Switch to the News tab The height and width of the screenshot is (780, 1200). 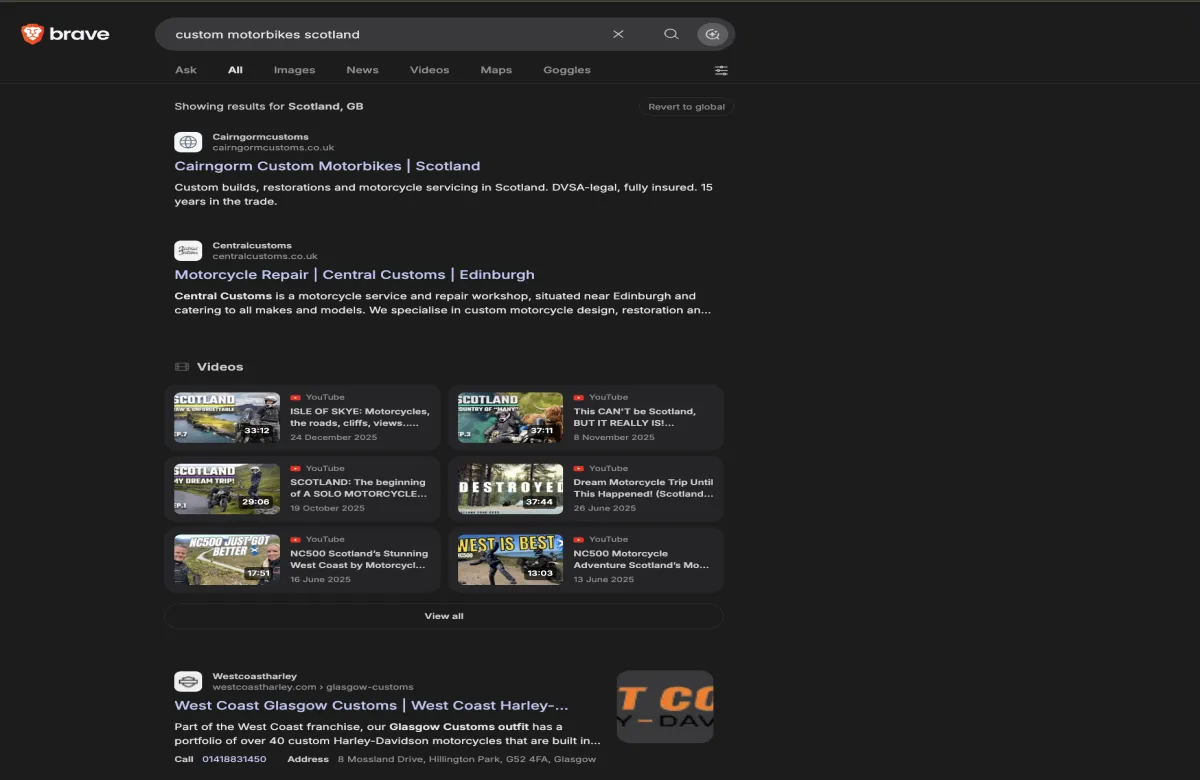pos(362,70)
